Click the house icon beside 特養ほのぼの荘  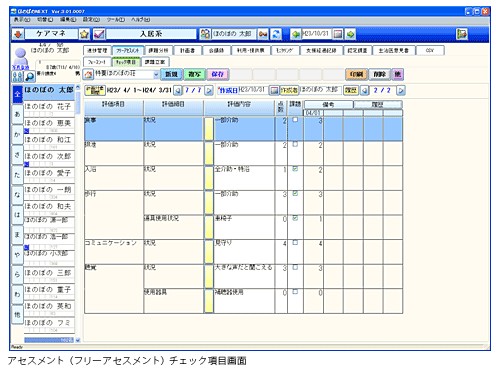(x=88, y=74)
